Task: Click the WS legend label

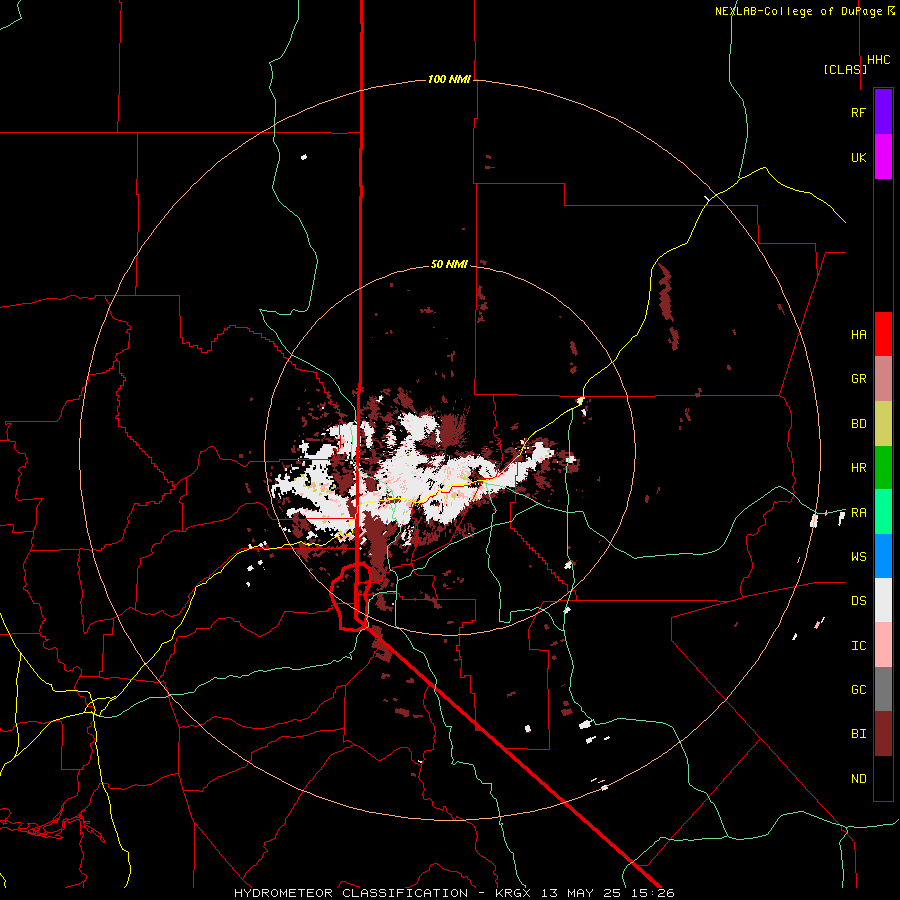Action: tap(858, 557)
